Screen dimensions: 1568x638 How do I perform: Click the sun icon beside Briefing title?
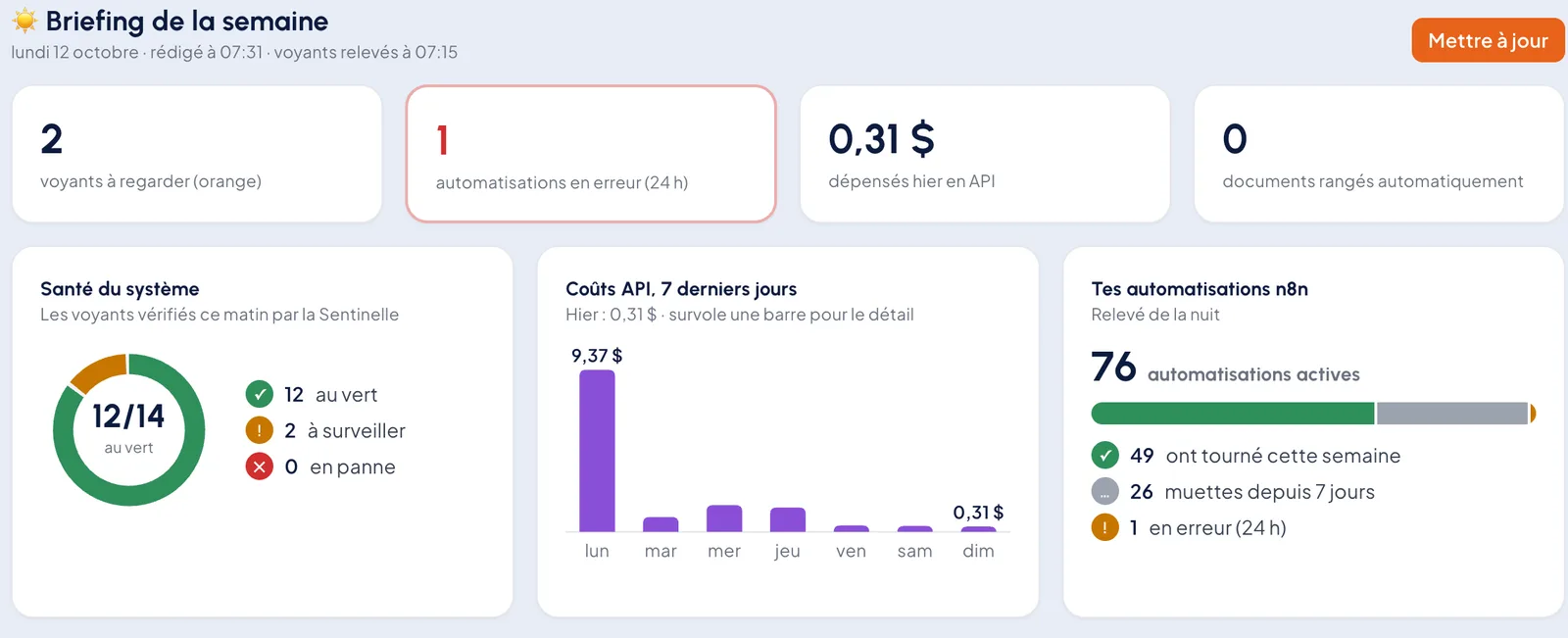(x=24, y=21)
